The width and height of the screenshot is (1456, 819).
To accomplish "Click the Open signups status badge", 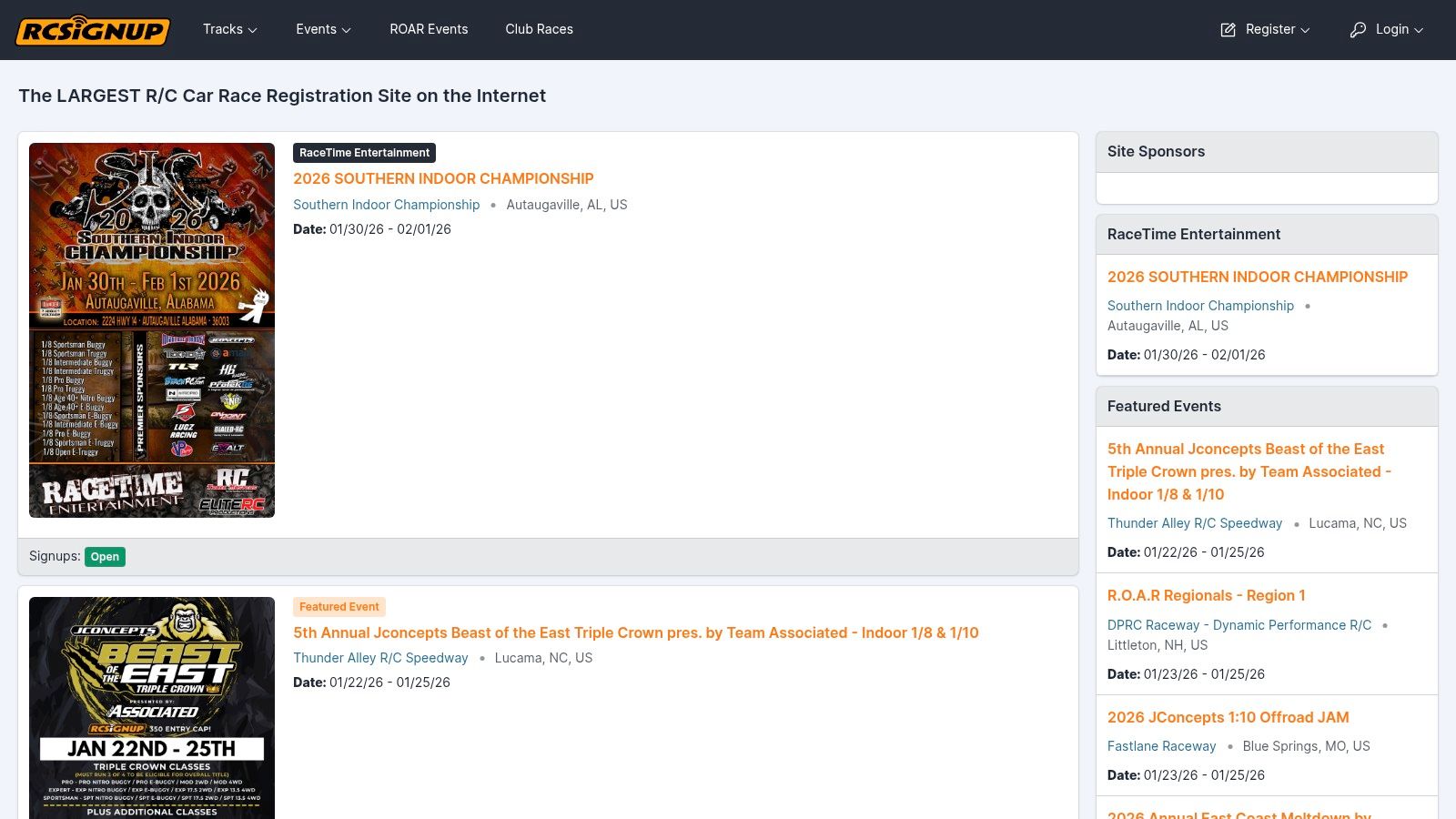I will coord(105,557).
